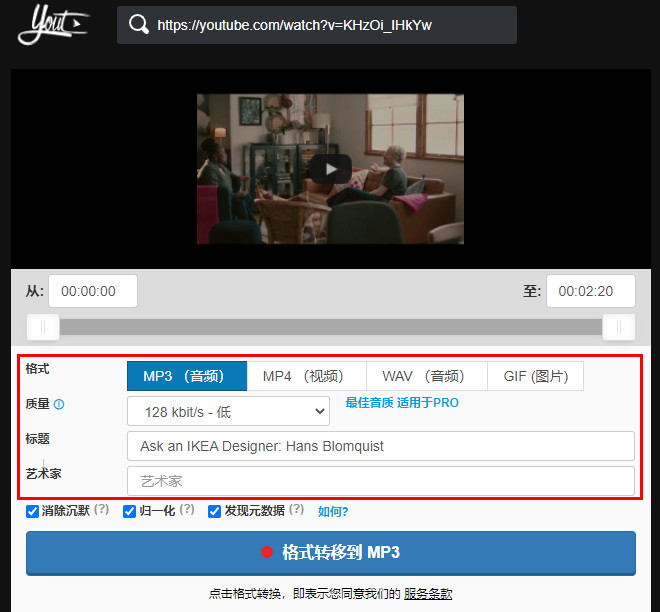Open the help icon next to 归一化
Viewport: 660px width, 612px height.
coord(187,510)
